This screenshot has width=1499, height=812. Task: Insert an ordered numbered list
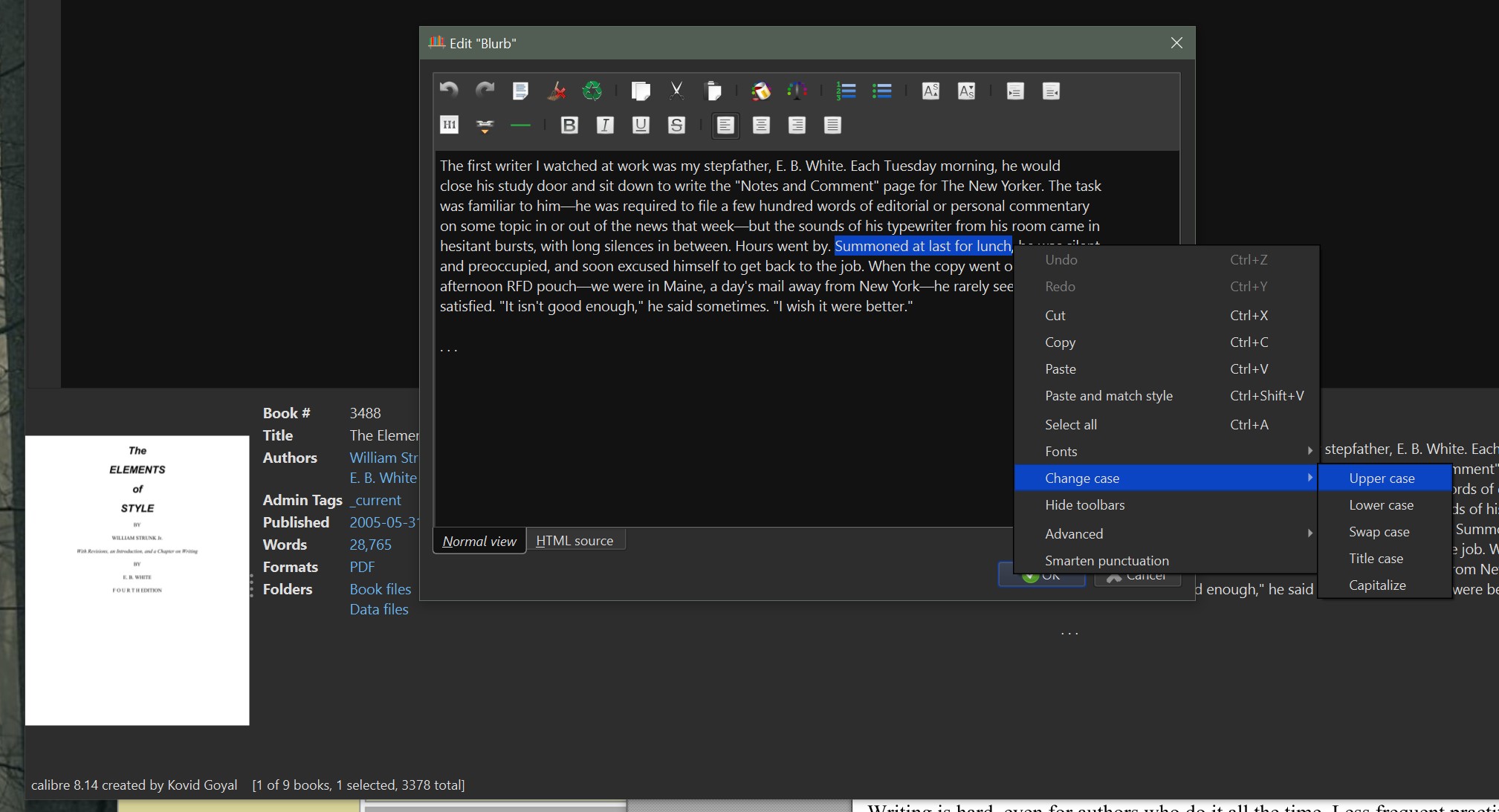[846, 91]
